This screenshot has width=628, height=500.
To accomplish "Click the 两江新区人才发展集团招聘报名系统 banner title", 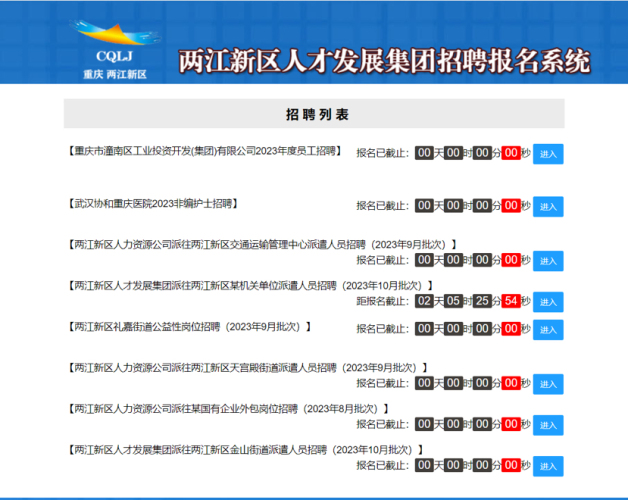I will tap(384, 61).
